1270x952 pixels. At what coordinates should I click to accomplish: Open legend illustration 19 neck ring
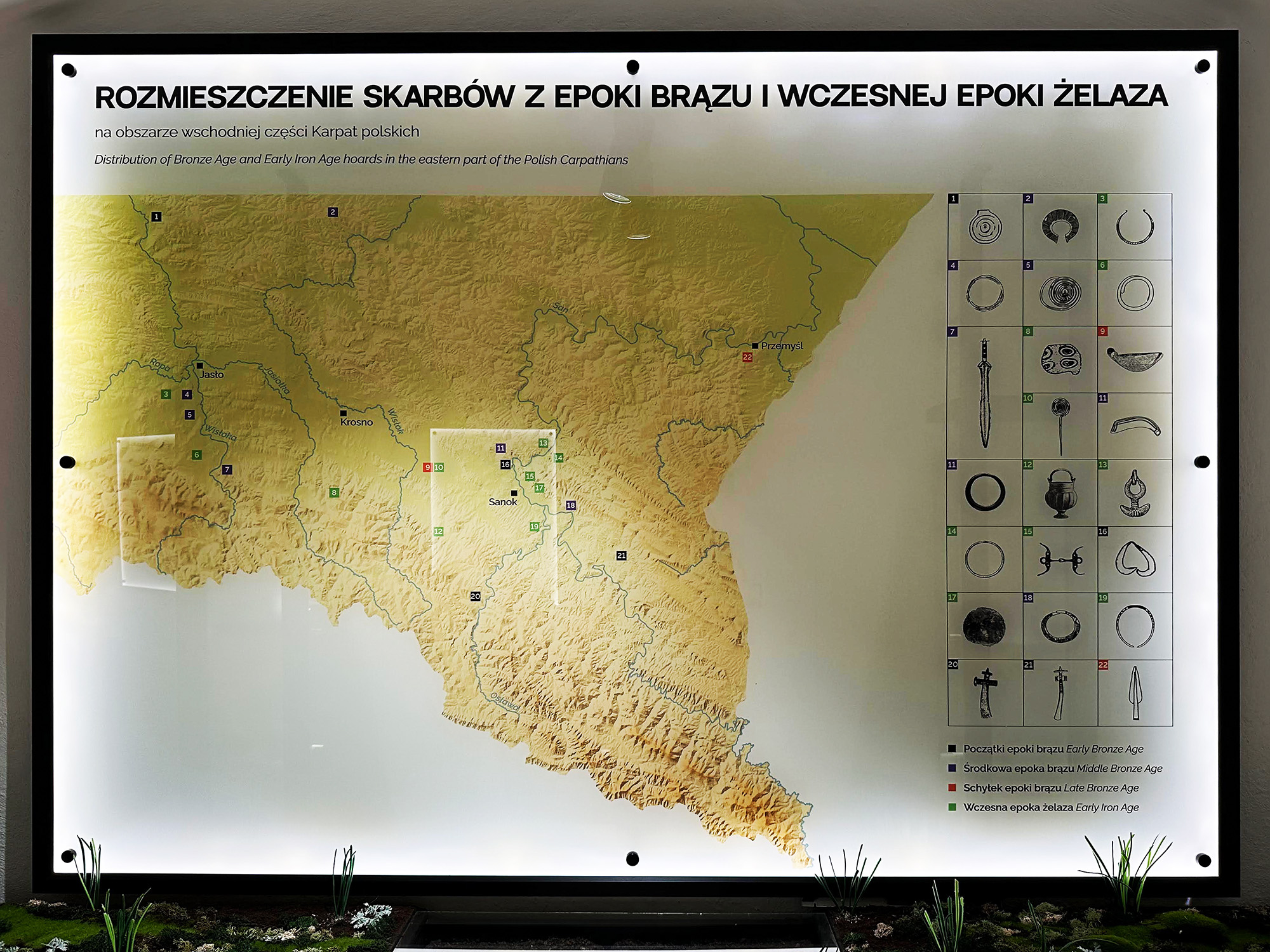pos(1135,626)
